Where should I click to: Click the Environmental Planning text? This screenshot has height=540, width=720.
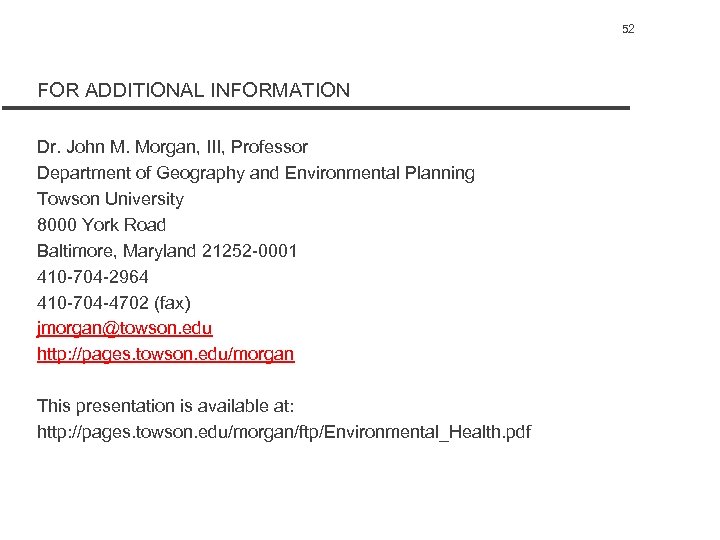pos(380,173)
